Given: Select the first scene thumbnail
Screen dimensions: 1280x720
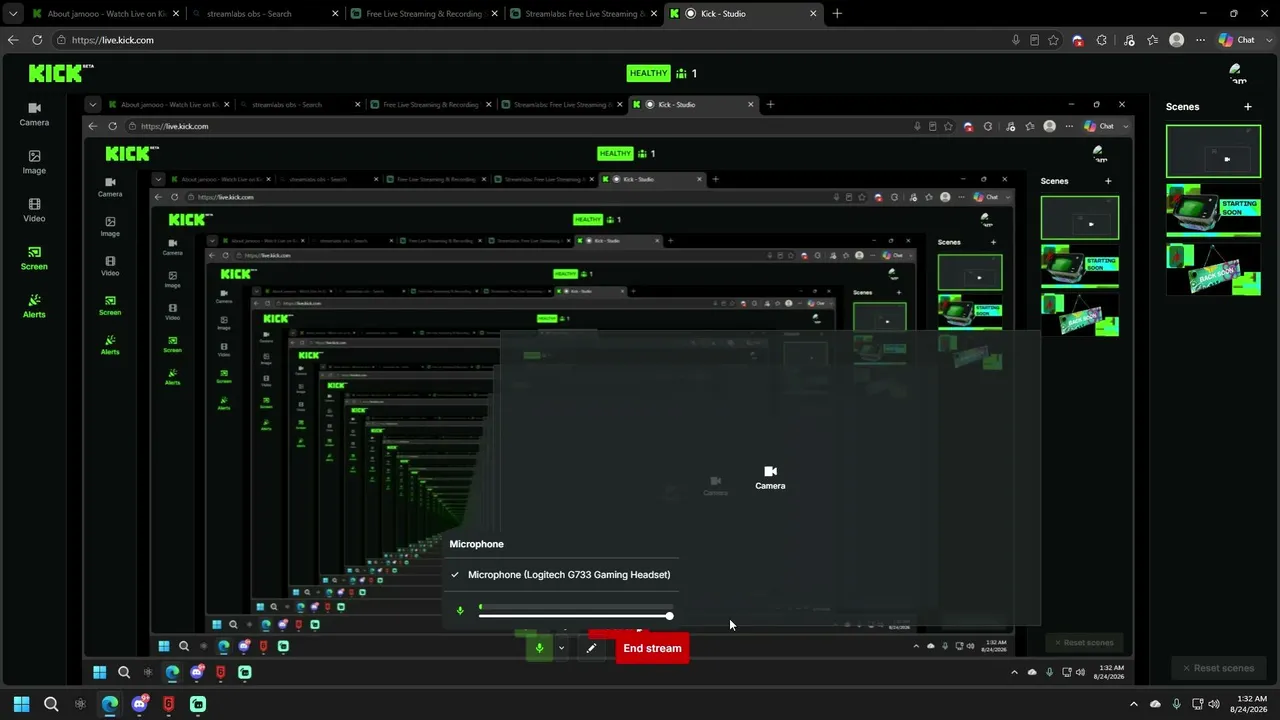Looking at the screenshot, I should 1213,151.
